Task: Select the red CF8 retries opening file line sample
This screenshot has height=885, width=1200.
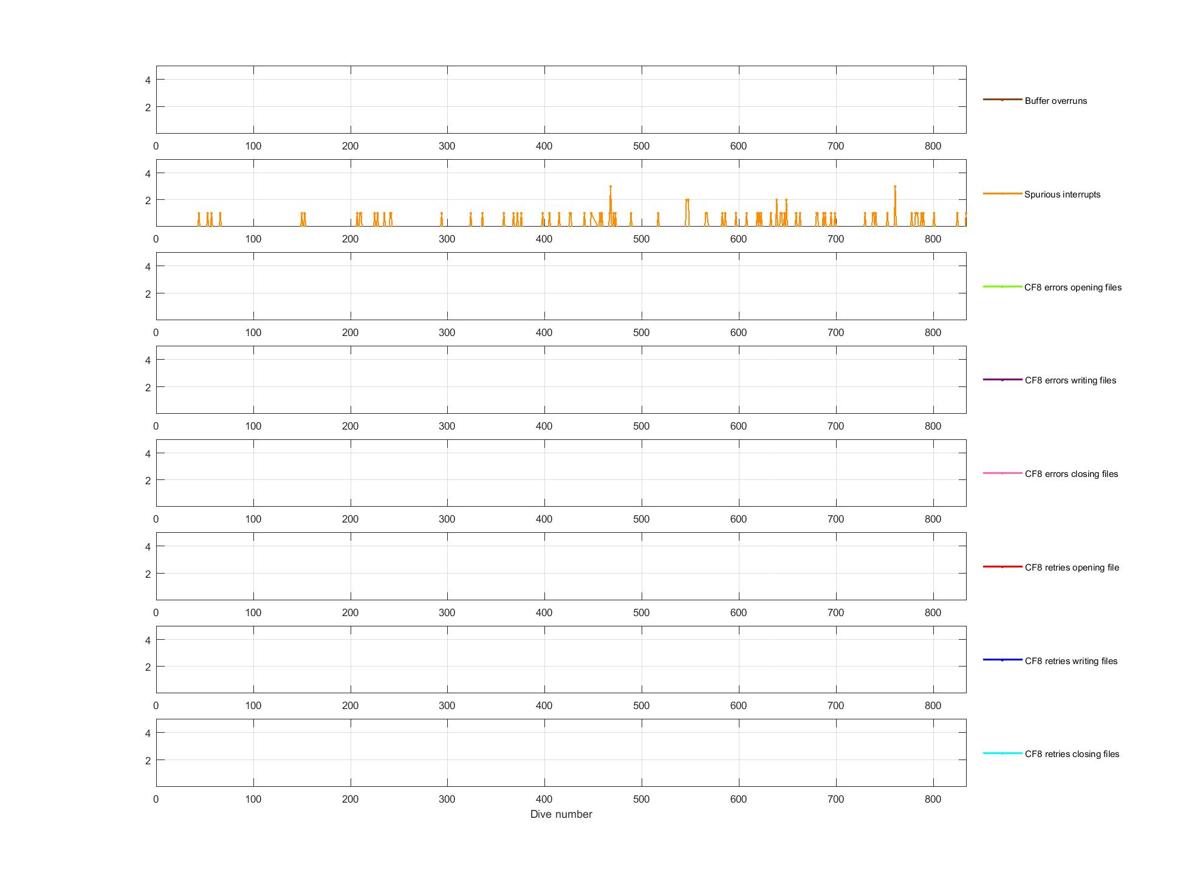Action: coord(1002,567)
